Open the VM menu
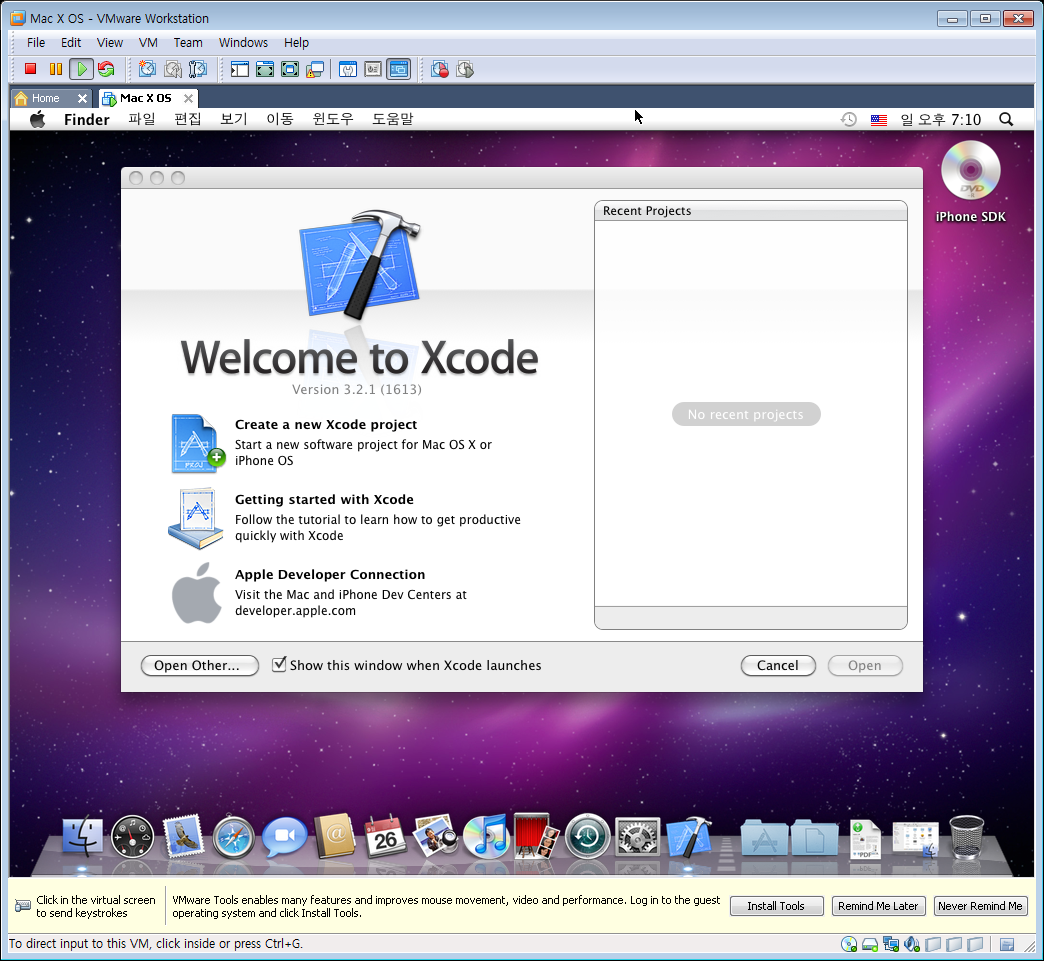Screen dimensions: 1044x961 pyautogui.click(x=148, y=43)
